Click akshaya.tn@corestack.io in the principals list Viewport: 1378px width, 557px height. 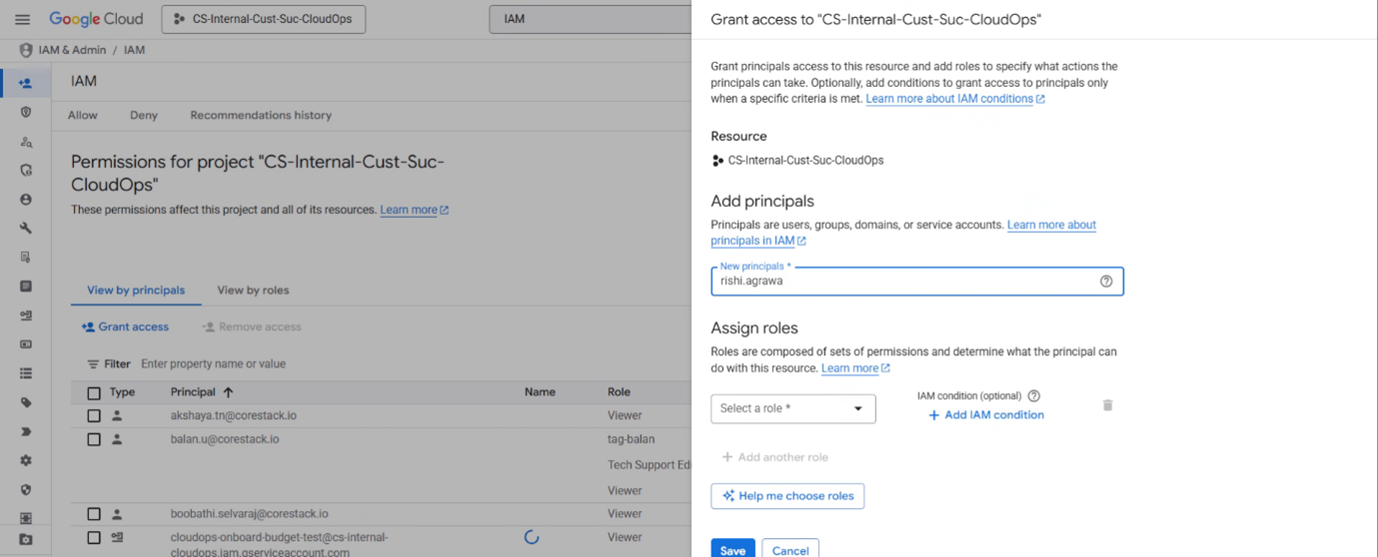pyautogui.click(x=233, y=415)
